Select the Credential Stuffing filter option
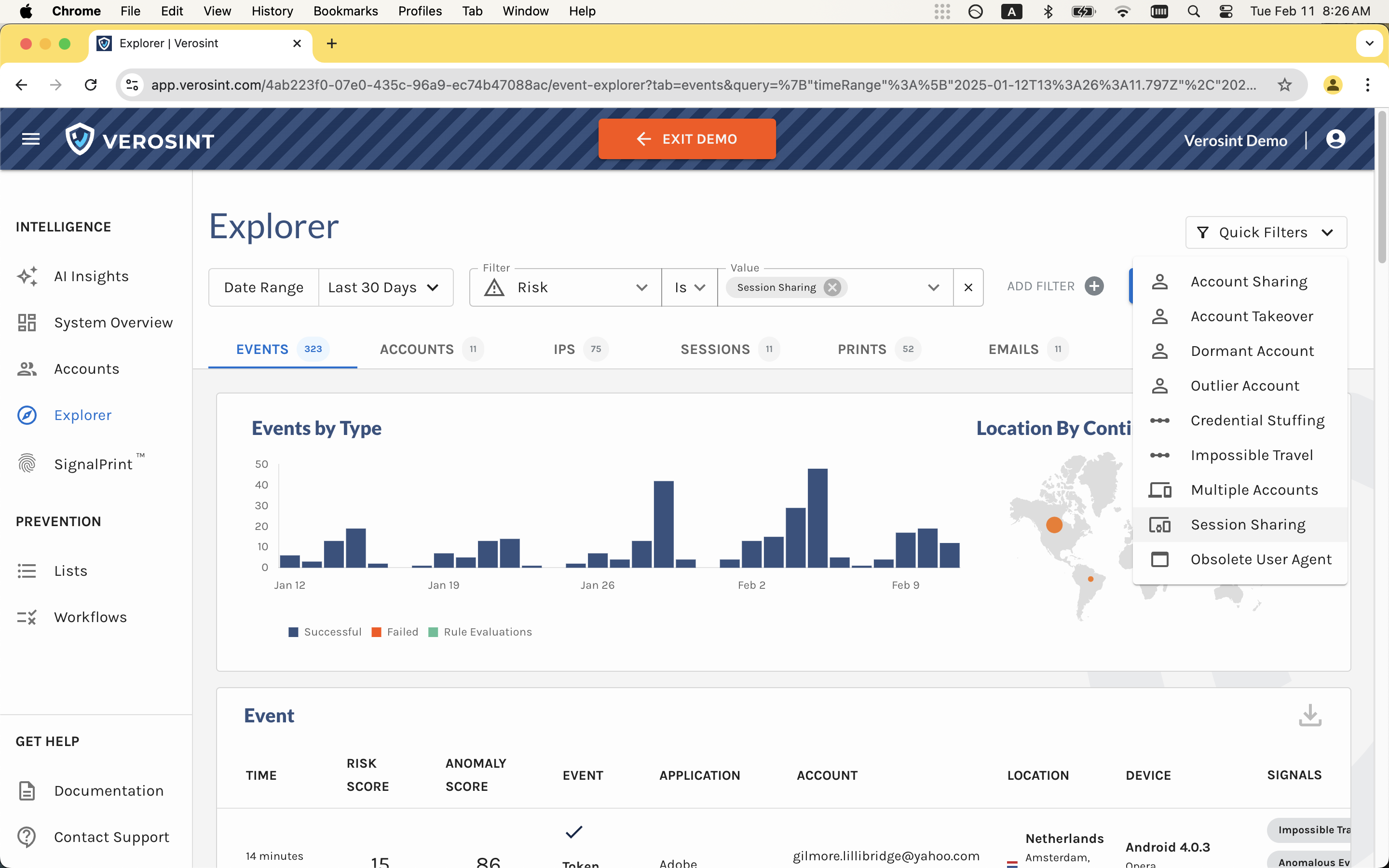 1257,420
